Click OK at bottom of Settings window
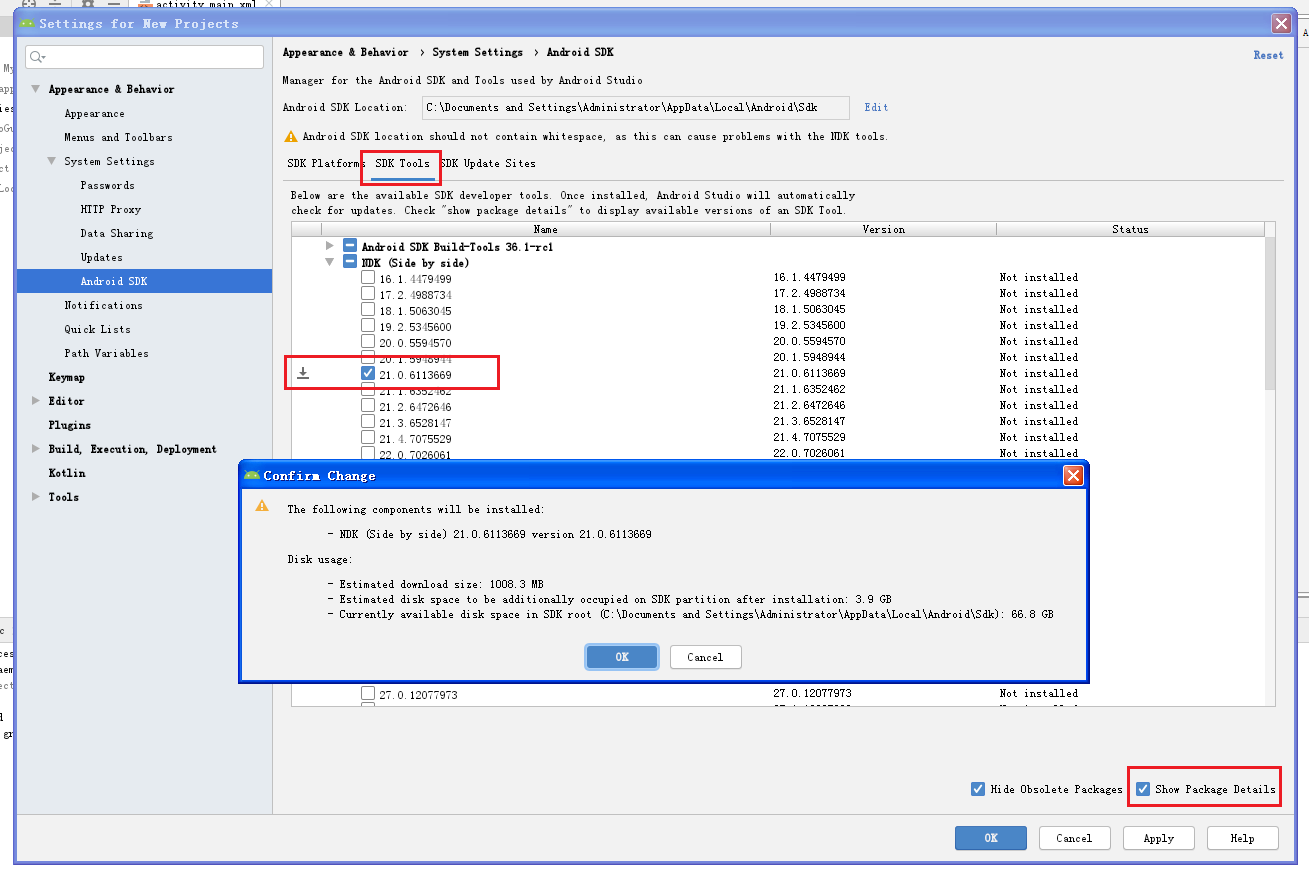Image resolution: width=1309 pixels, height=876 pixels. tap(991, 838)
